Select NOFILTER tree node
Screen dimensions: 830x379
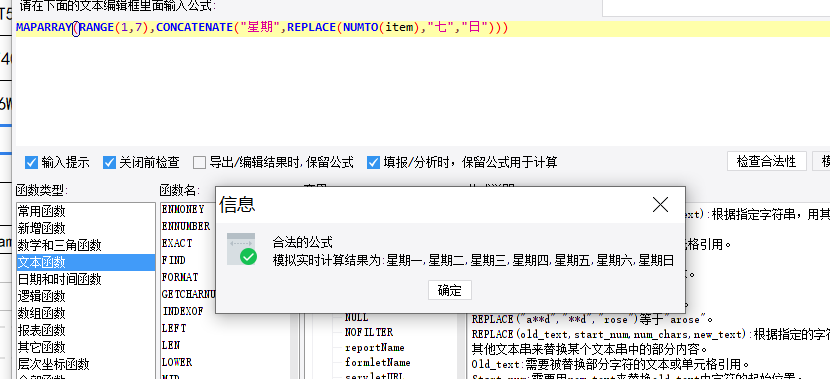(368, 332)
